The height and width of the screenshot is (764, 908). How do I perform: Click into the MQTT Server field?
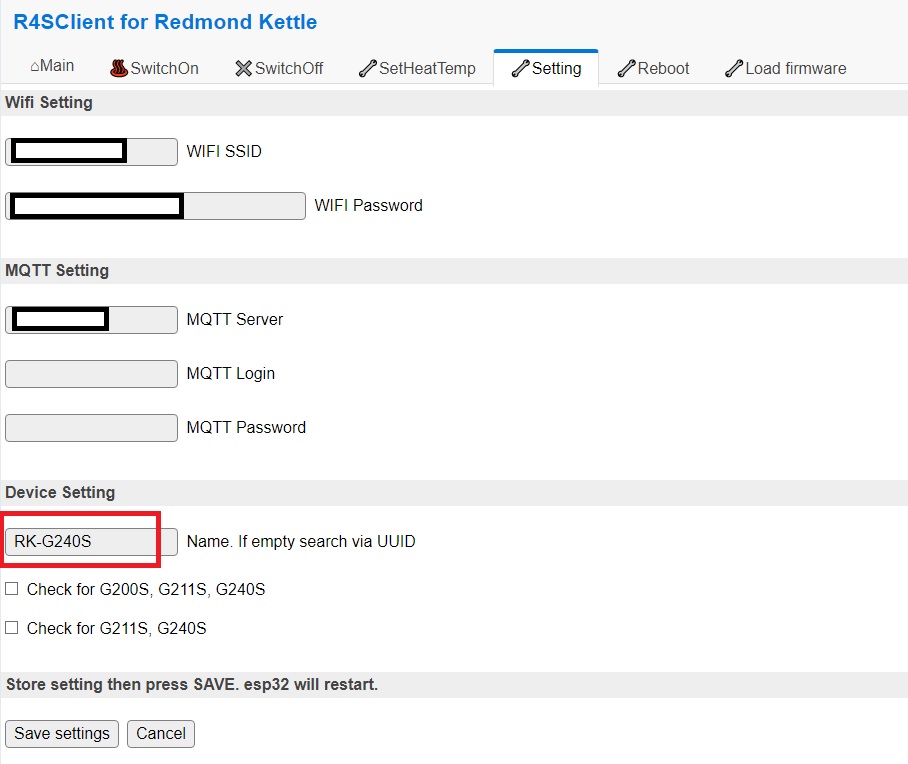tap(91, 320)
